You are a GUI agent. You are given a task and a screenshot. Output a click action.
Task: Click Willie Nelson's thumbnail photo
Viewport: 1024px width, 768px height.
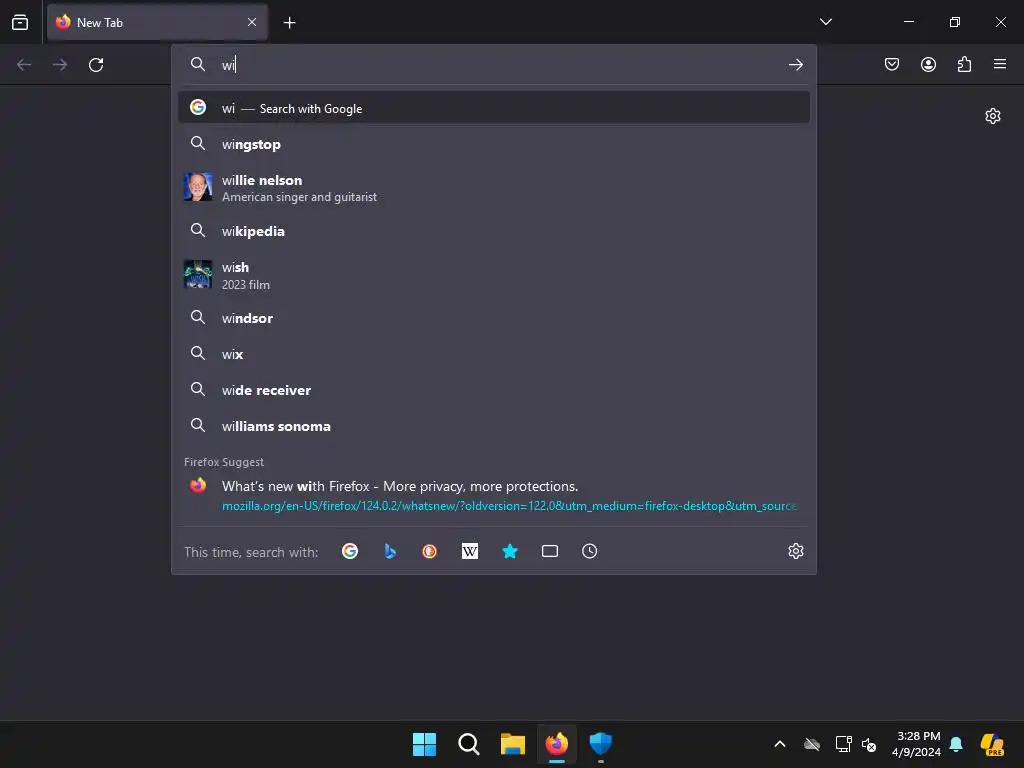point(198,187)
